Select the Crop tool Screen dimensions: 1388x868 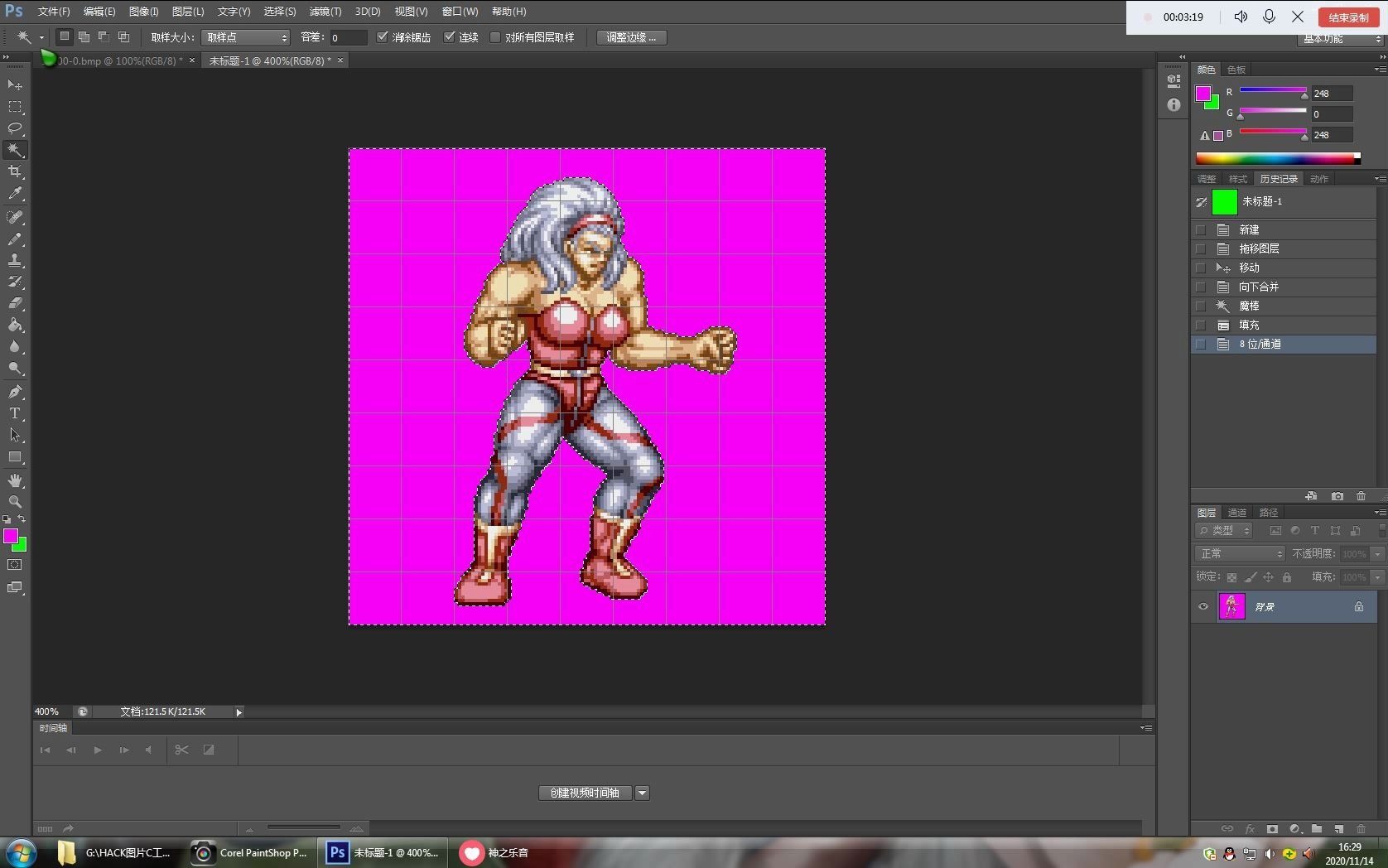coord(15,171)
